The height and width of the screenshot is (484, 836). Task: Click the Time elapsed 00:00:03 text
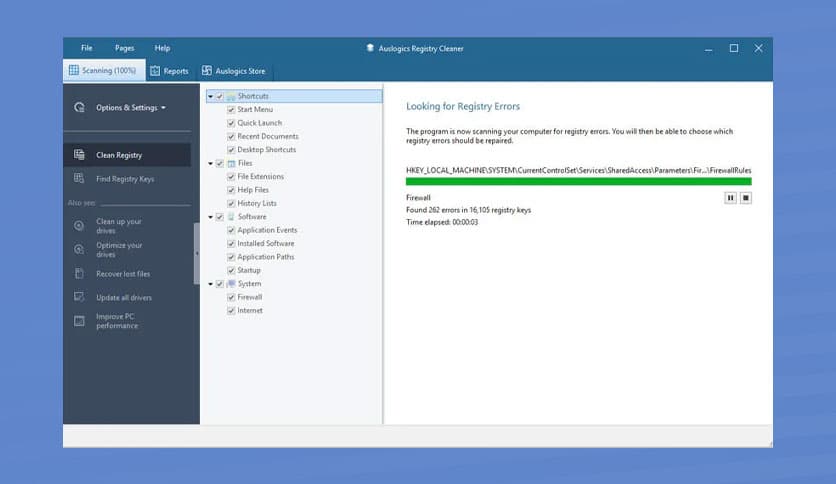pos(442,222)
